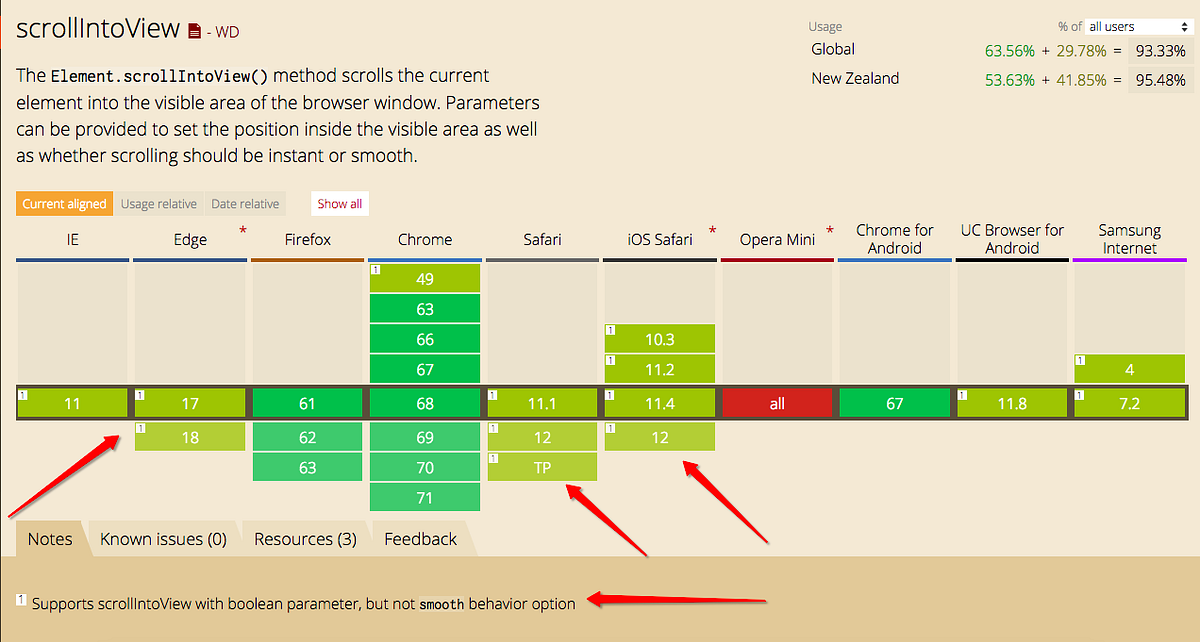
Task: Click the footnote marker on iOS Safari 10.3
Action: 610,328
